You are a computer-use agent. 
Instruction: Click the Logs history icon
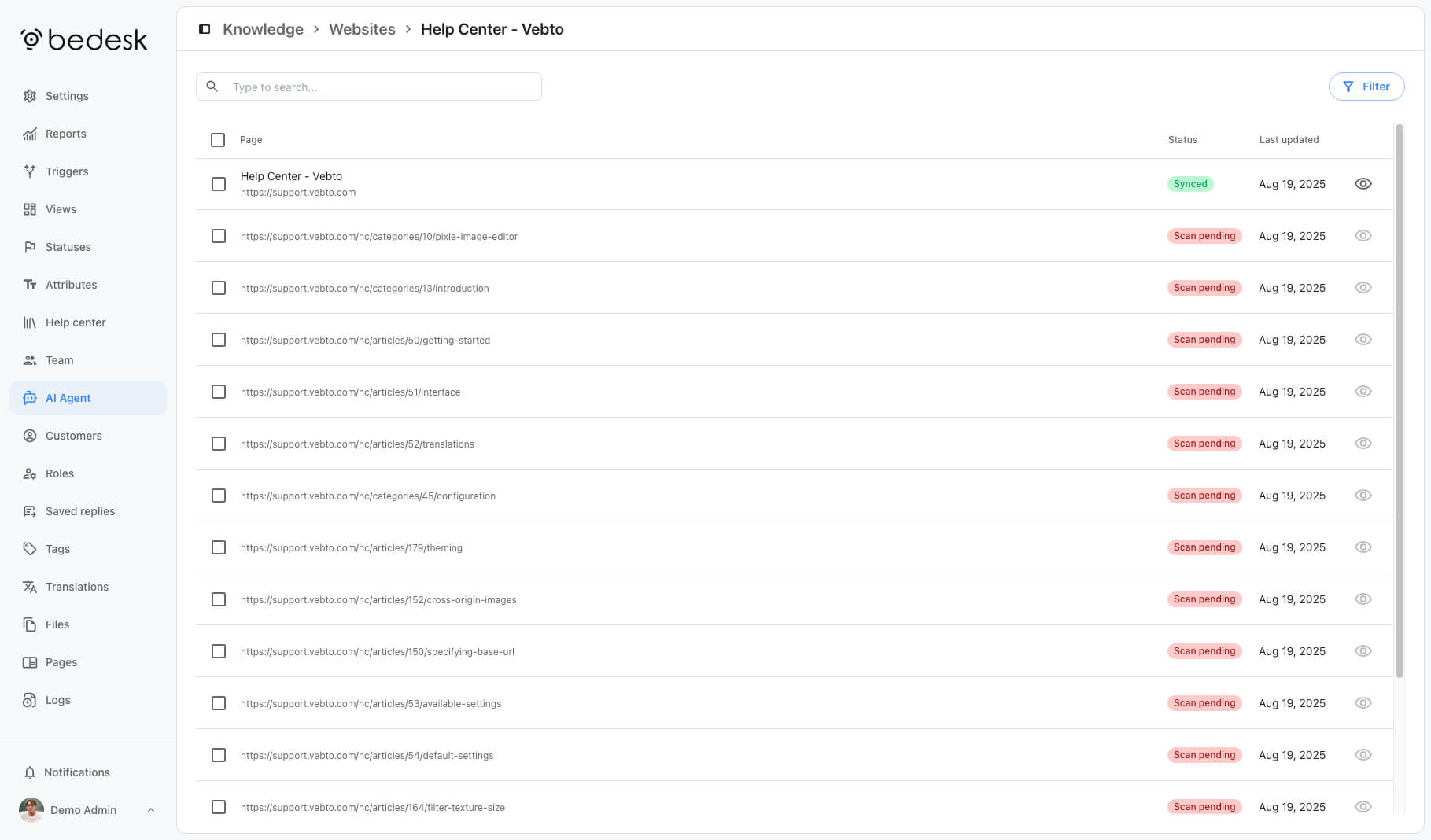[x=30, y=700]
